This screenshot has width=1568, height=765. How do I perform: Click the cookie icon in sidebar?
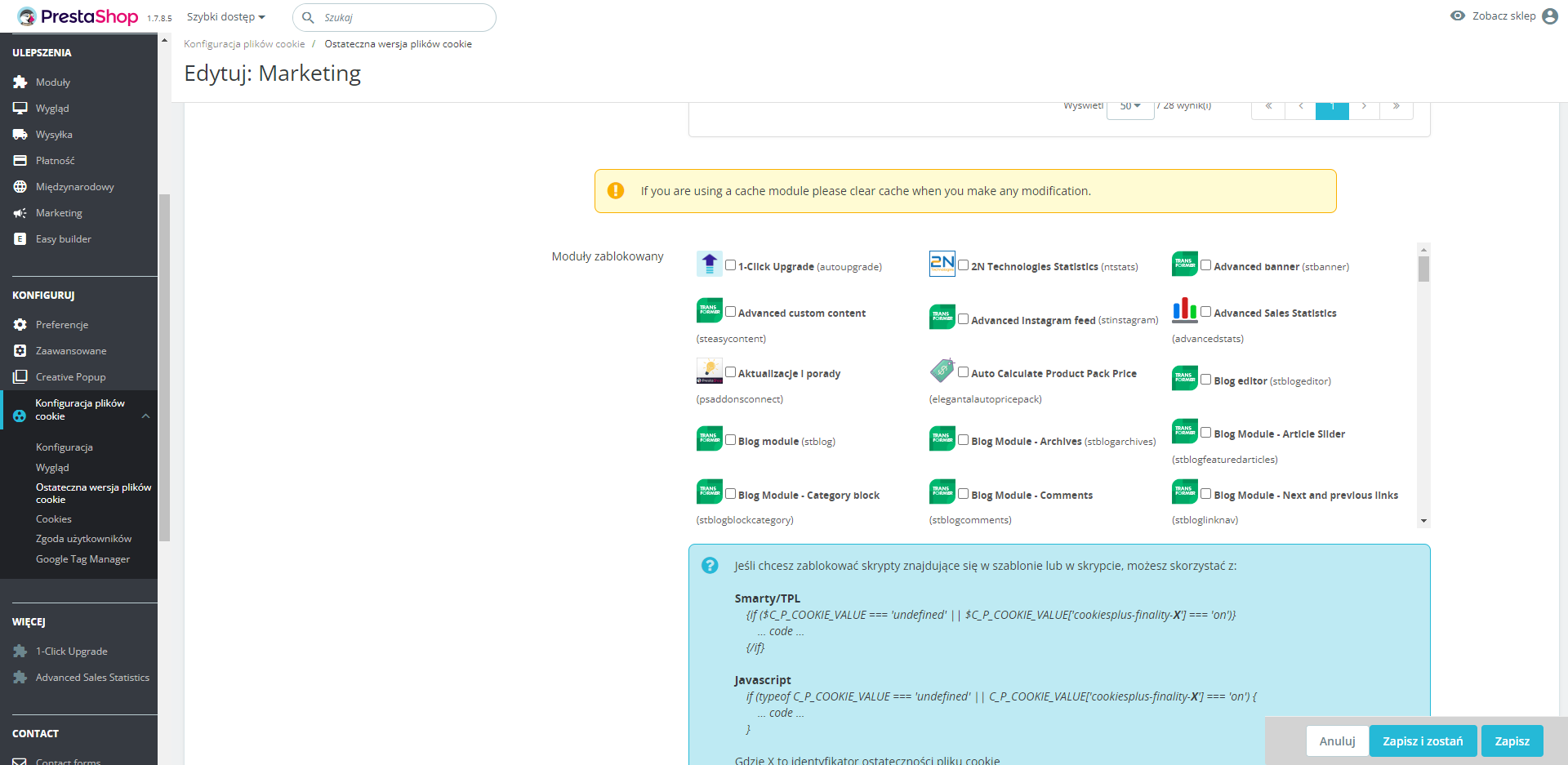click(x=20, y=416)
